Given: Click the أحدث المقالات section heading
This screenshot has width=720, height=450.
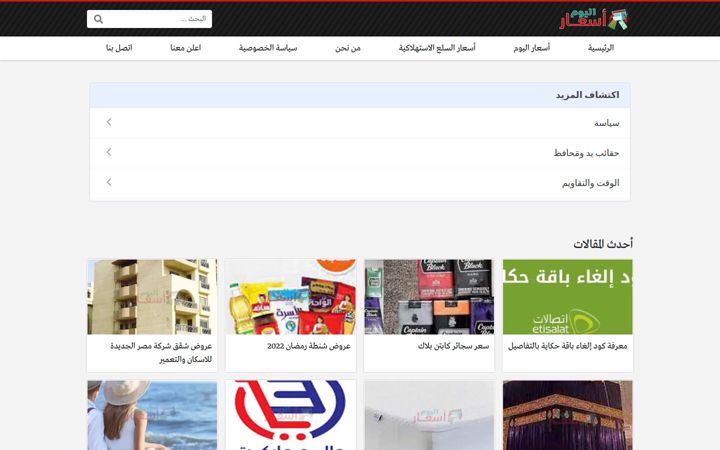Looking at the screenshot, I should click(x=602, y=244).
